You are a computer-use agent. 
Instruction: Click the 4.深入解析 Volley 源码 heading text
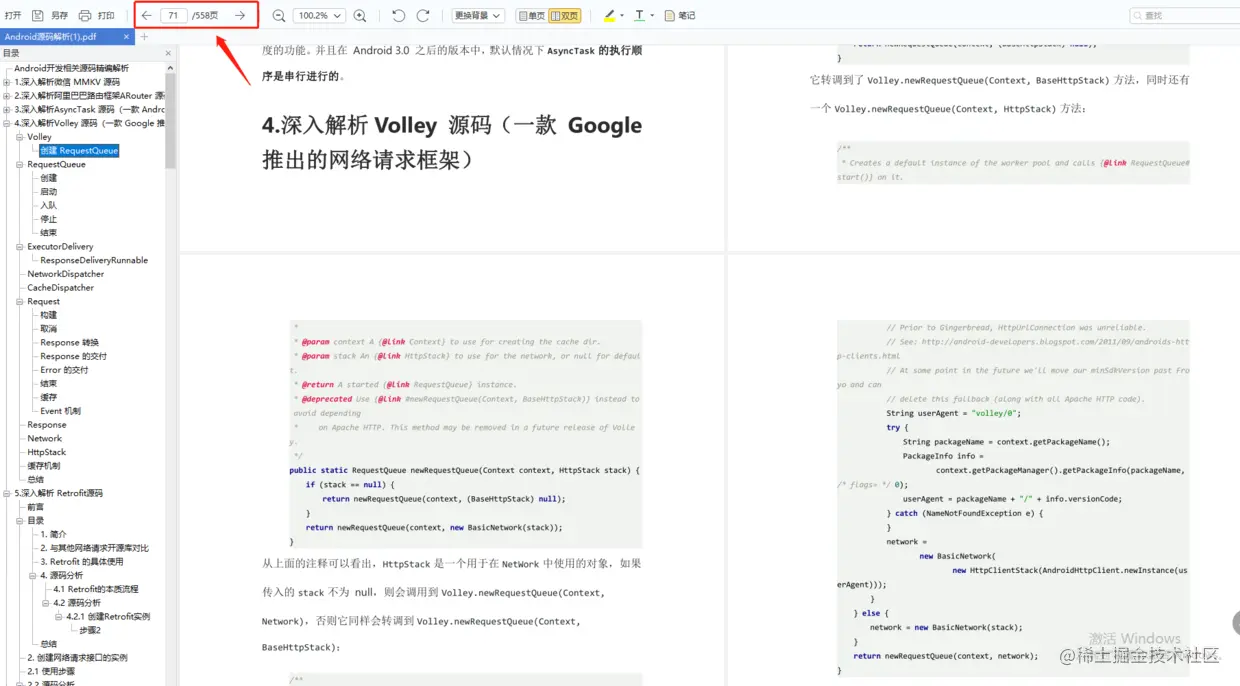pos(452,142)
